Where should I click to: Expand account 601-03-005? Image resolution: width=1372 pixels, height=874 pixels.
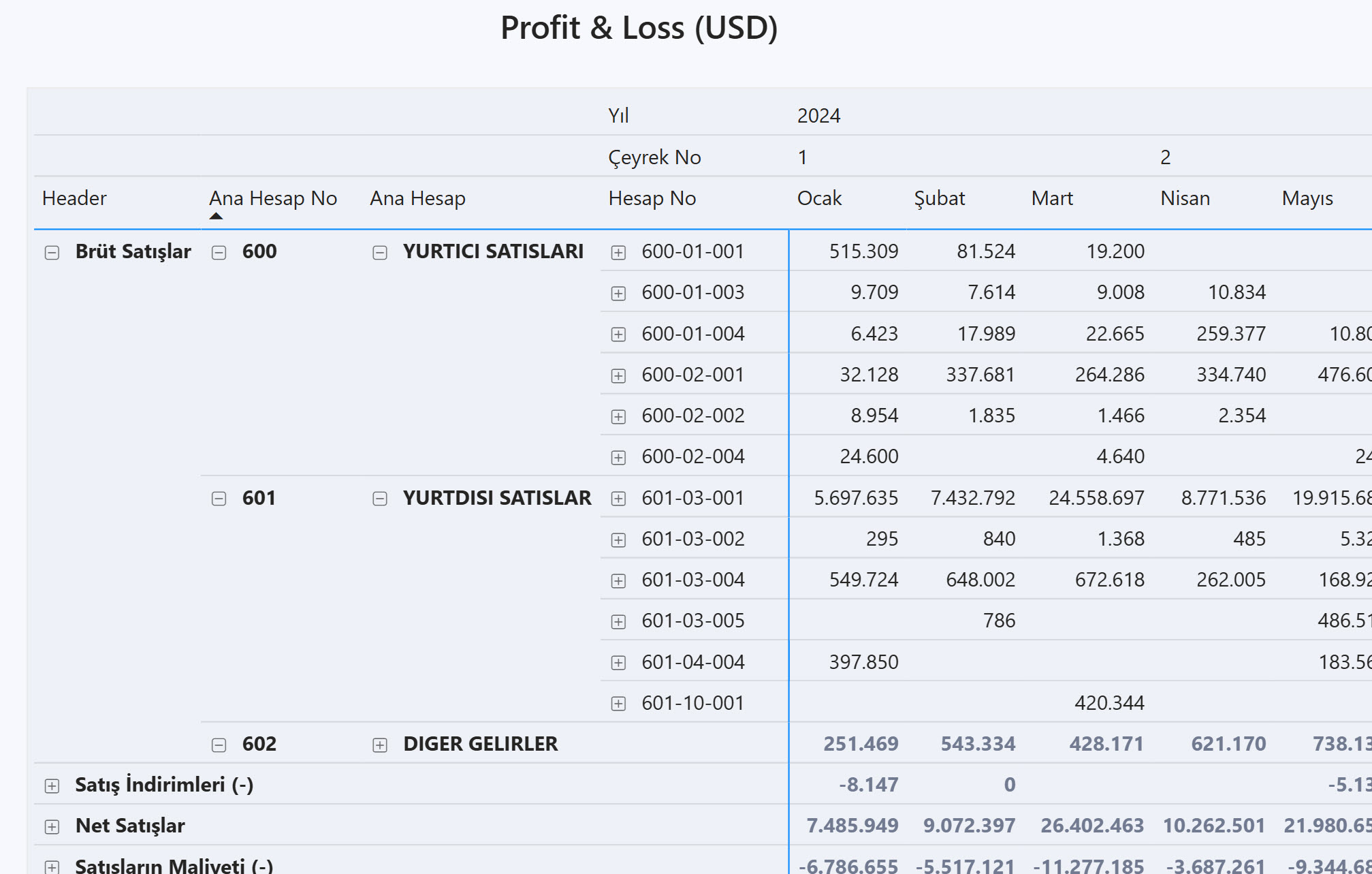(x=618, y=622)
